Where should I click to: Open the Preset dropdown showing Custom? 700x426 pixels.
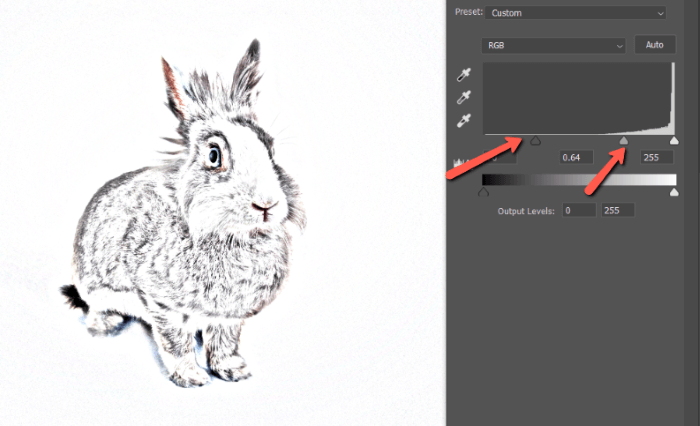pos(576,13)
